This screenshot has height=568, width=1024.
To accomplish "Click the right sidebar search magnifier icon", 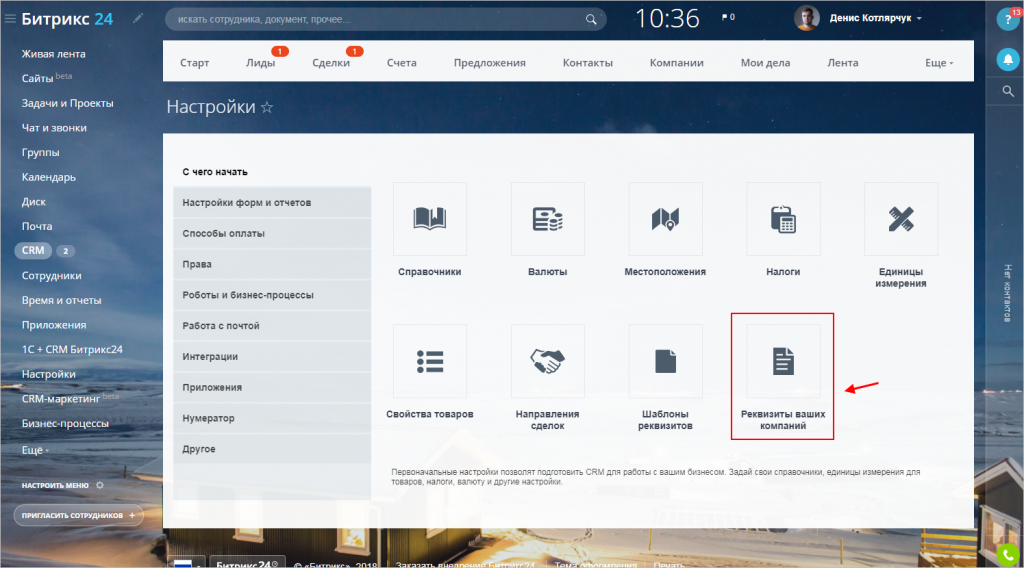I will click(x=1008, y=91).
